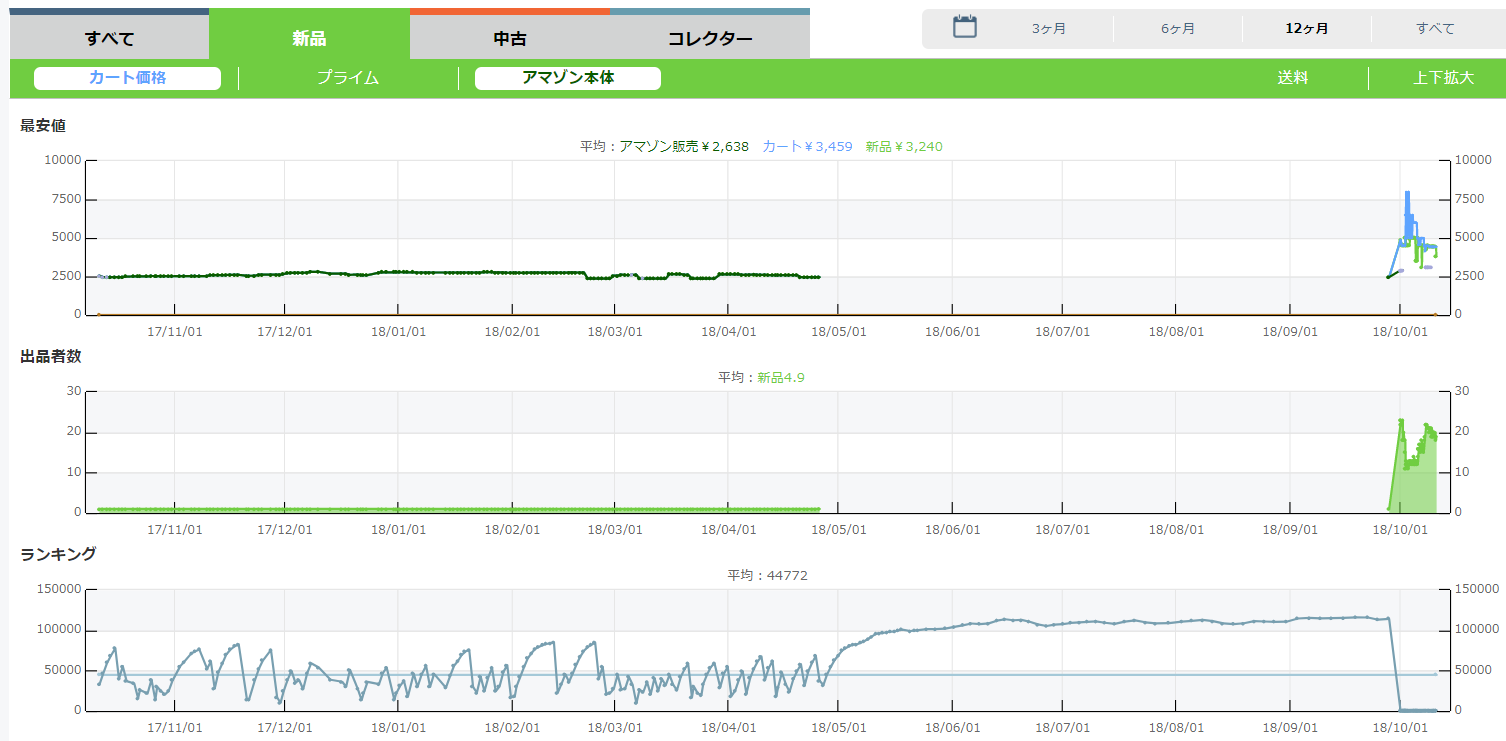This screenshot has width=1506, height=741.
Task: Select the 新品 tab
Action: click(x=309, y=39)
